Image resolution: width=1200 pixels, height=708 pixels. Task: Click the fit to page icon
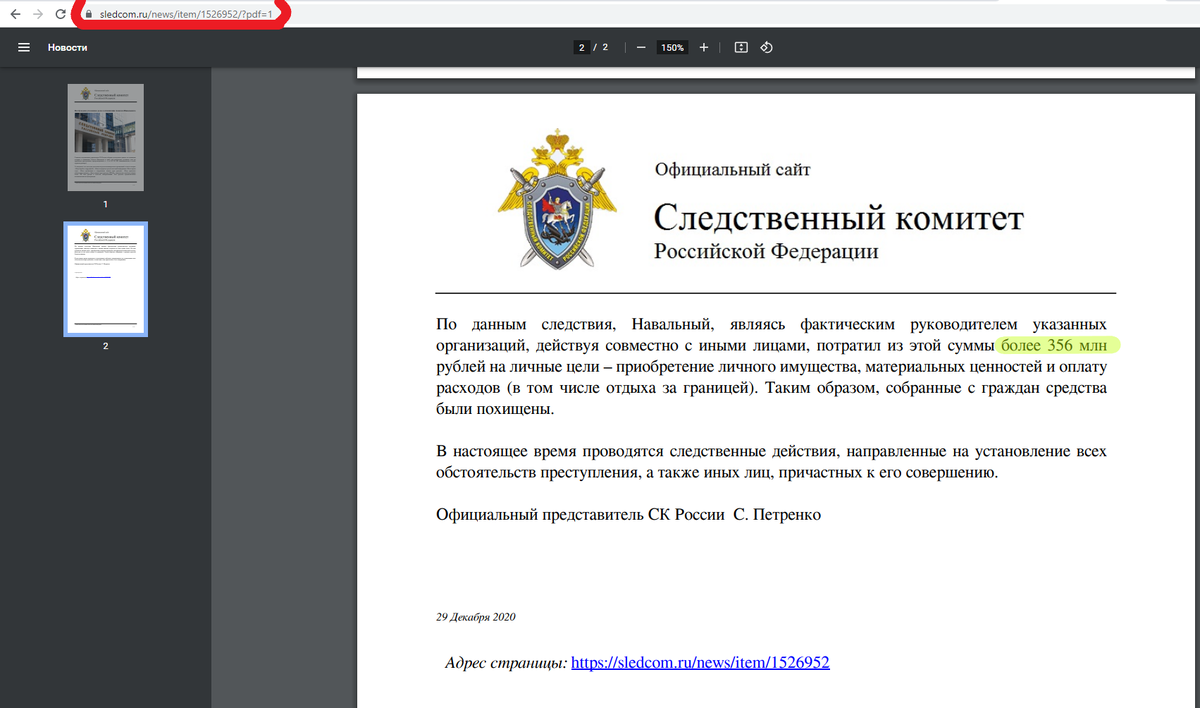(x=741, y=47)
